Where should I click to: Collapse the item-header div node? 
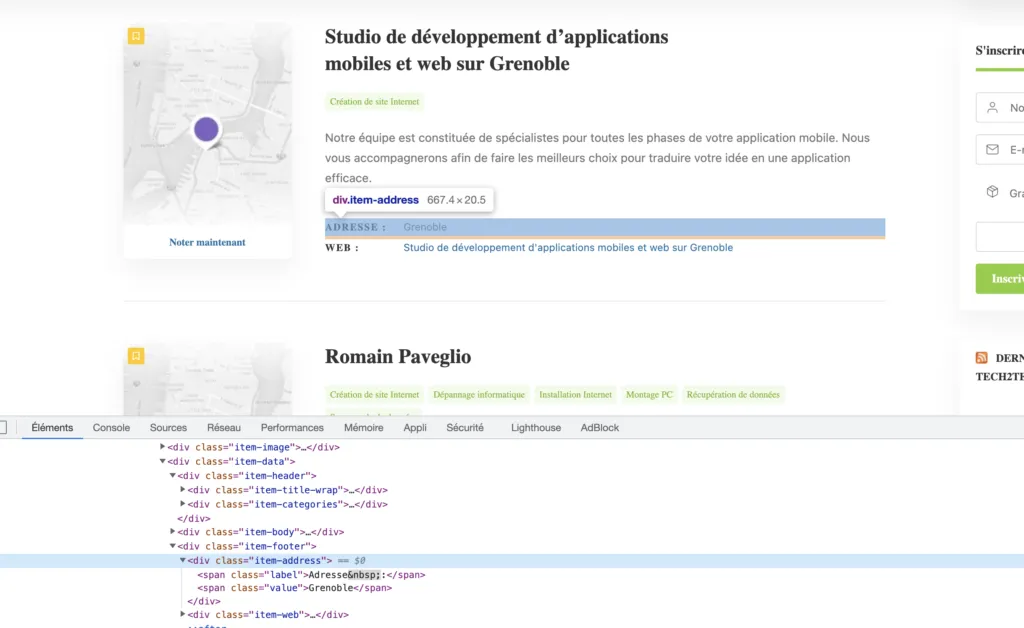coord(172,476)
